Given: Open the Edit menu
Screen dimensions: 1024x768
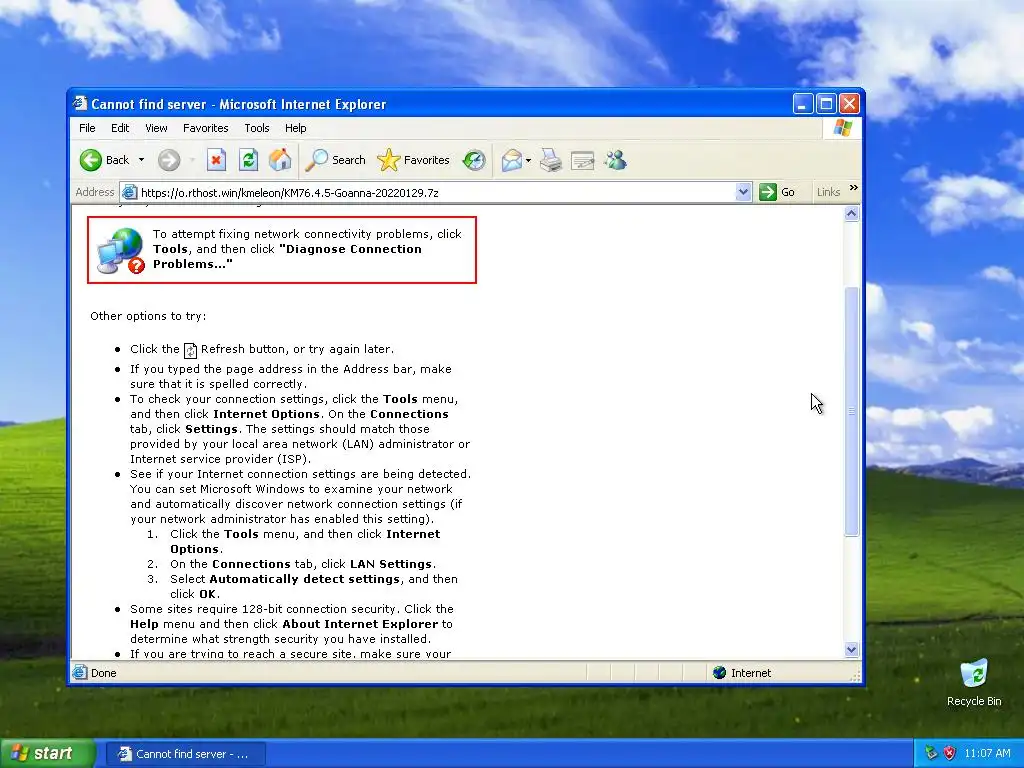Looking at the screenshot, I should (x=120, y=128).
